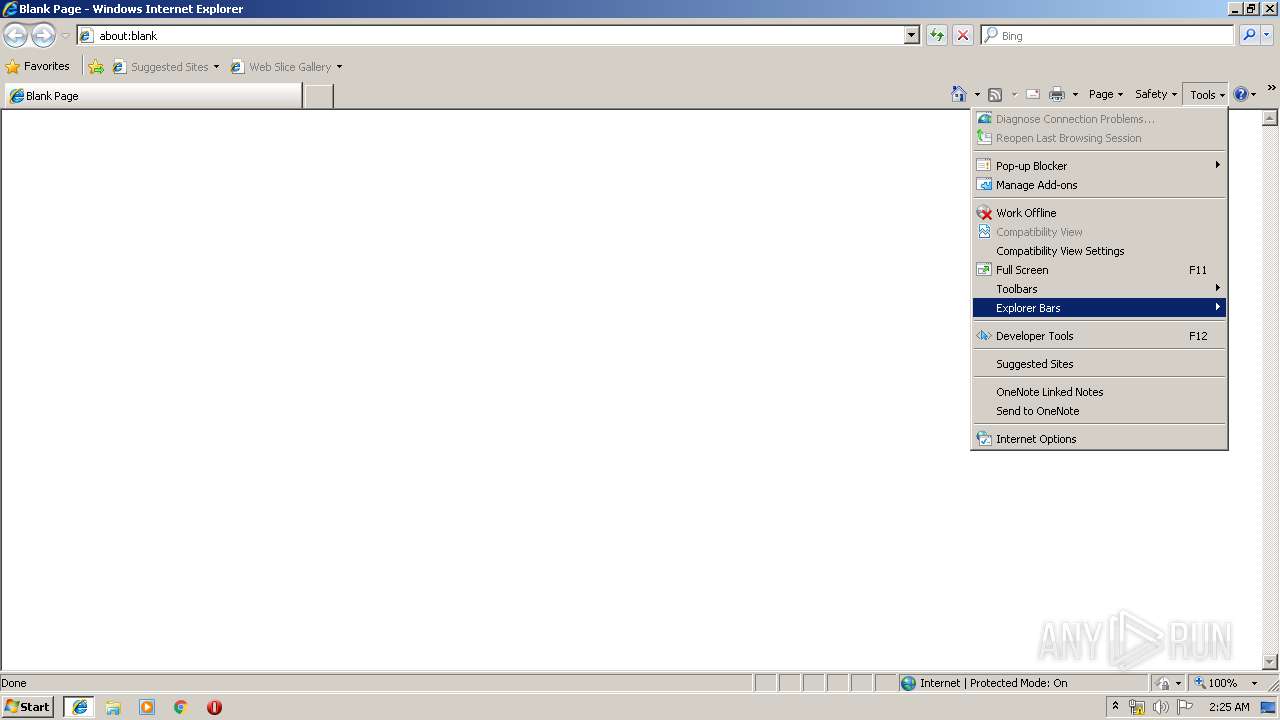The image size is (1280, 720).
Task: Toggle Suggested Sites in Tools menu
Action: [x=1099, y=364]
